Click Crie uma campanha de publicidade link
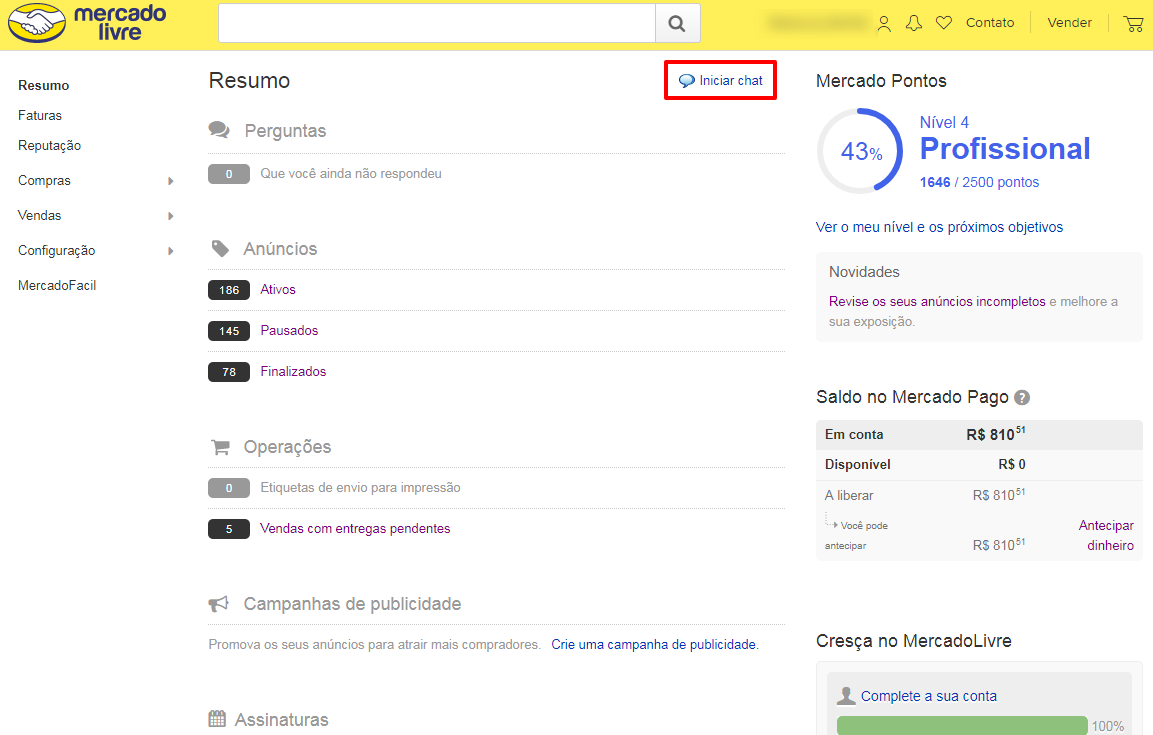Screen dimensions: 1153x735 654,645
